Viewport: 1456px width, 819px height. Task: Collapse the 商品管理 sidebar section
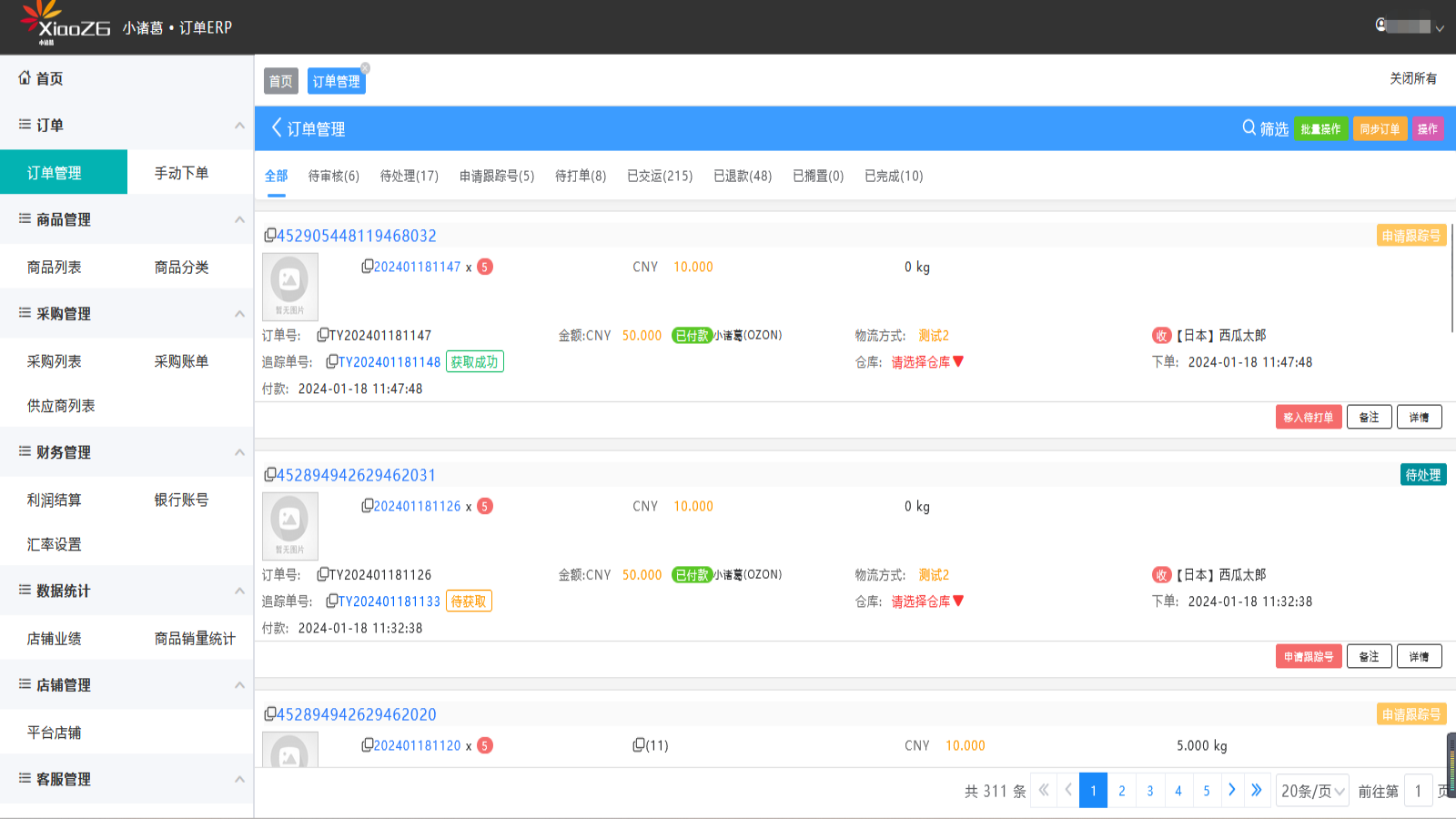pos(239,219)
